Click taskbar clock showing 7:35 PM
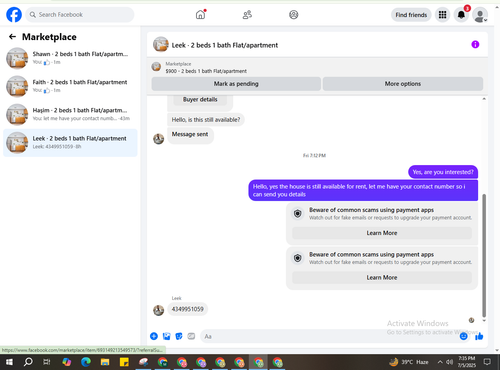Image resolution: width=500 pixels, height=370 pixels. tap(467, 362)
